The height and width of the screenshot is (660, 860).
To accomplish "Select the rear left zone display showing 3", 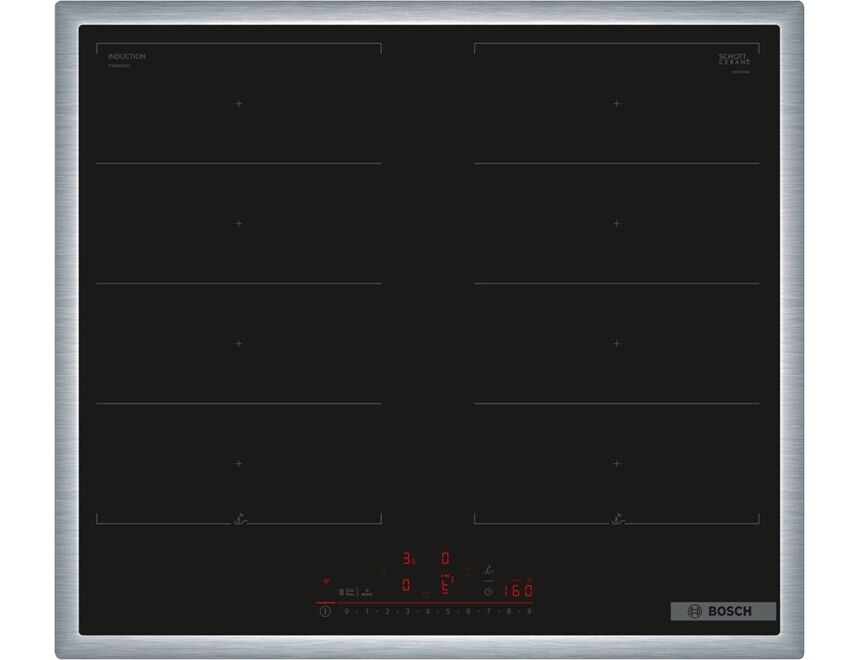I will pos(407,558).
